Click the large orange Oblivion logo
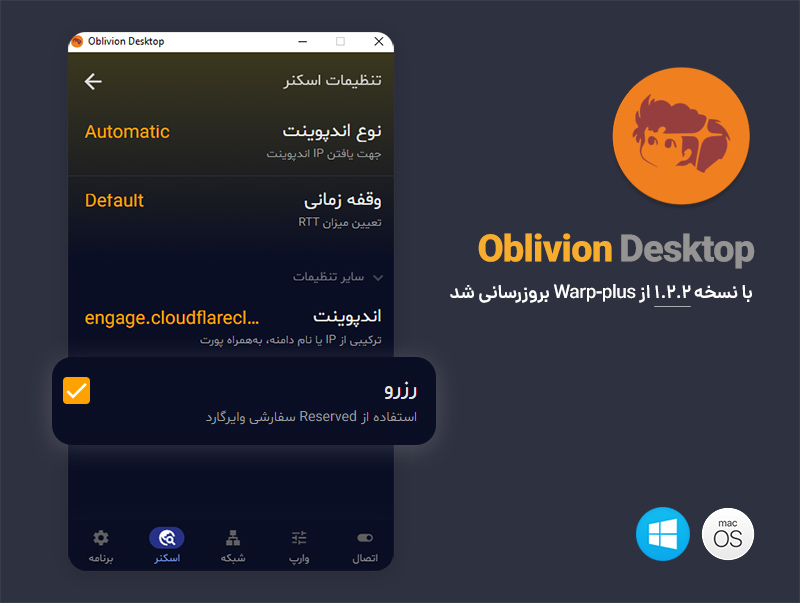Viewport: 800px width, 603px height. [x=681, y=136]
